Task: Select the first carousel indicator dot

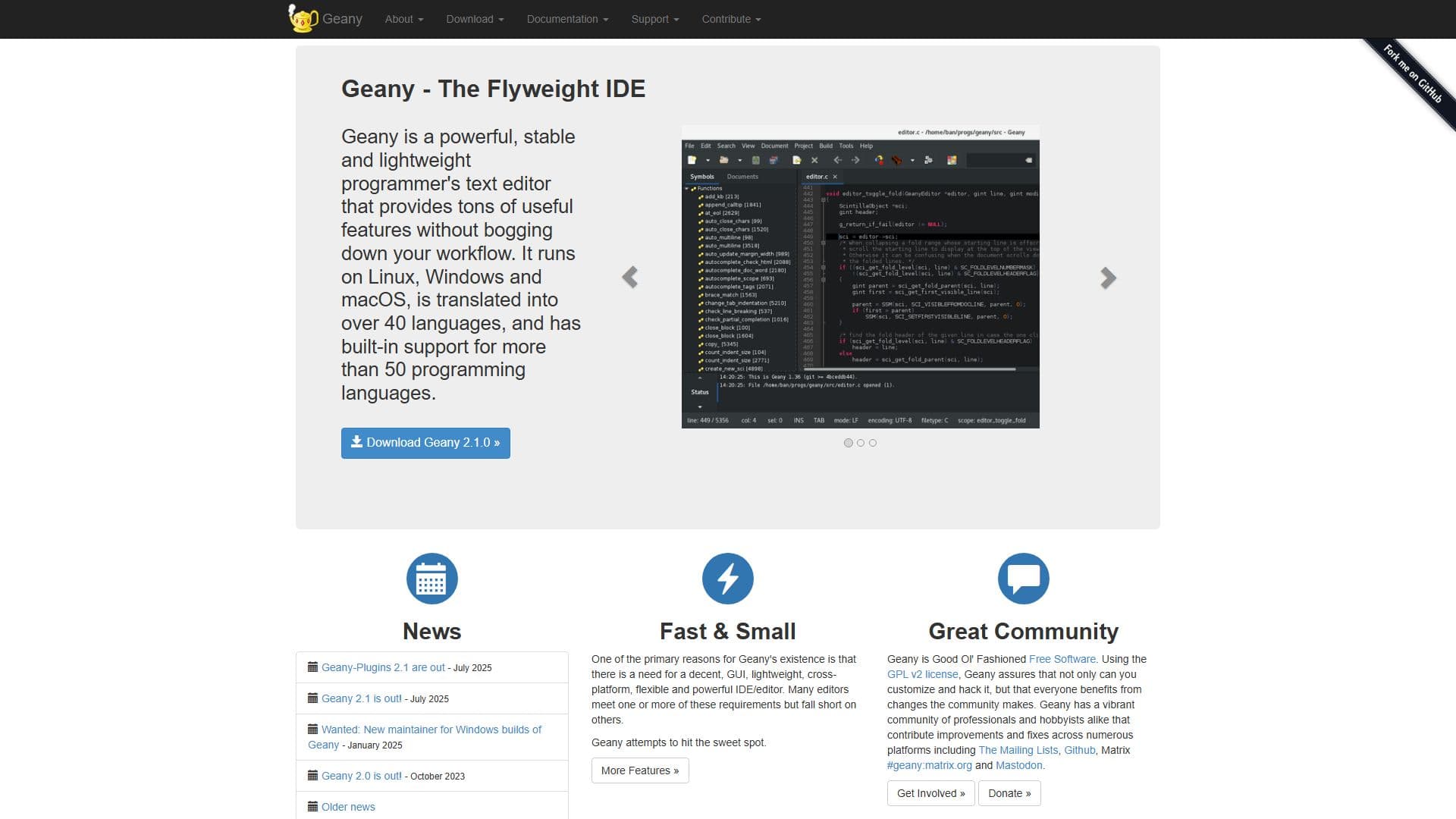Action: tap(849, 443)
